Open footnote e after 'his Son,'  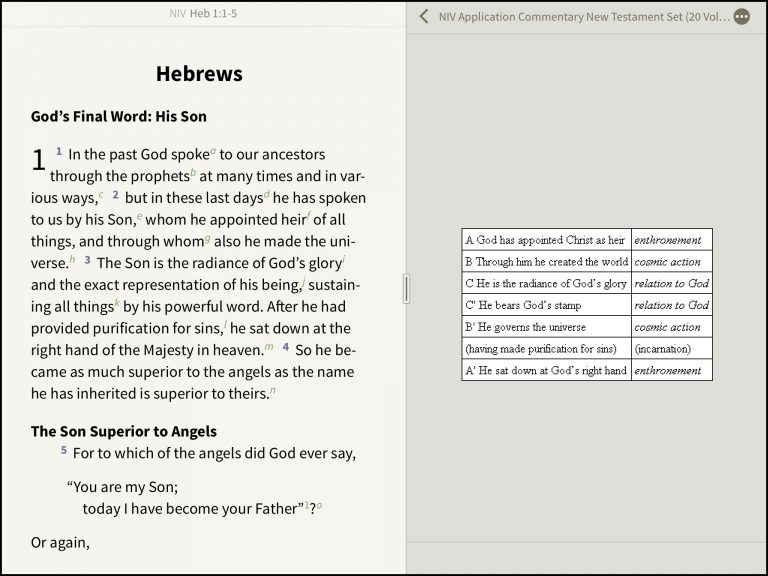(140, 216)
